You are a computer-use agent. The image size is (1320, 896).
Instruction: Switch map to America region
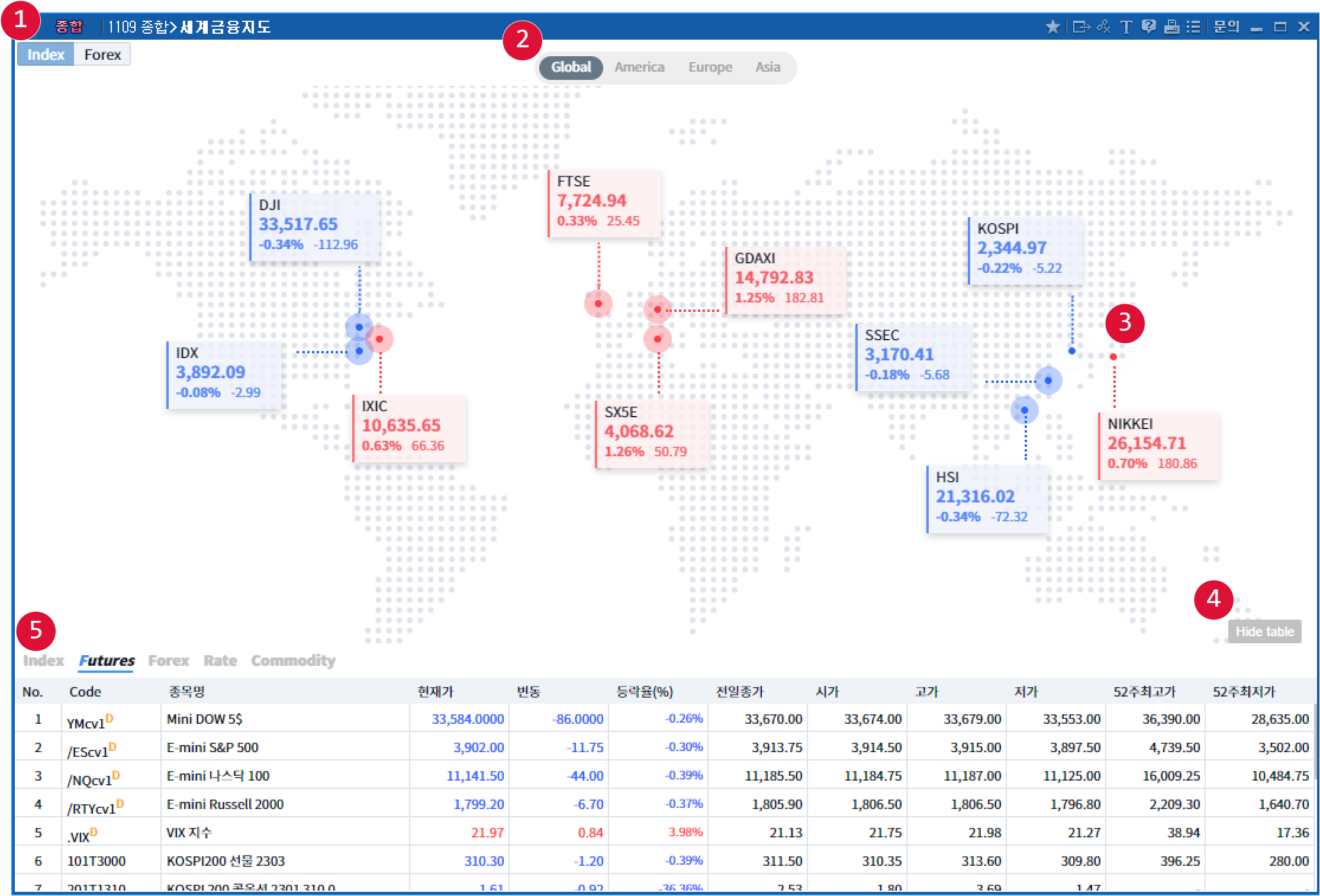639,67
